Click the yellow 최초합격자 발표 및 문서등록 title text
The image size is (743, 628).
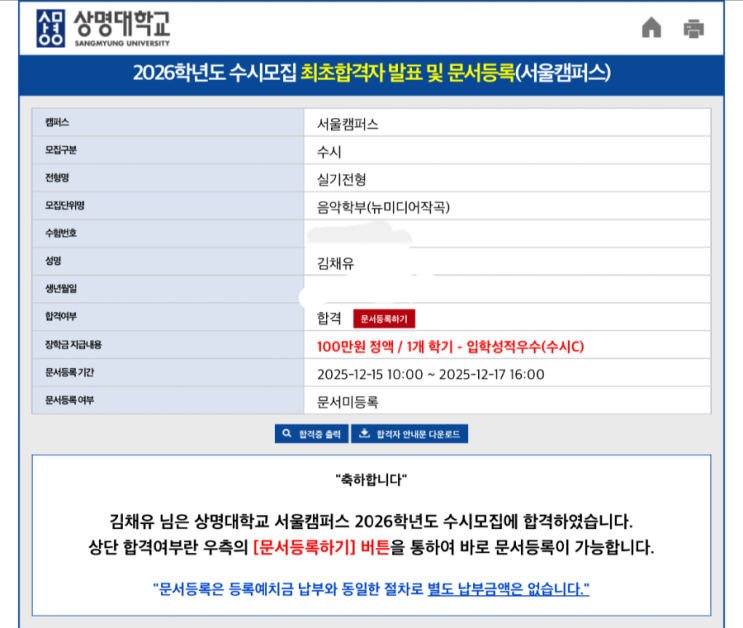[408, 73]
